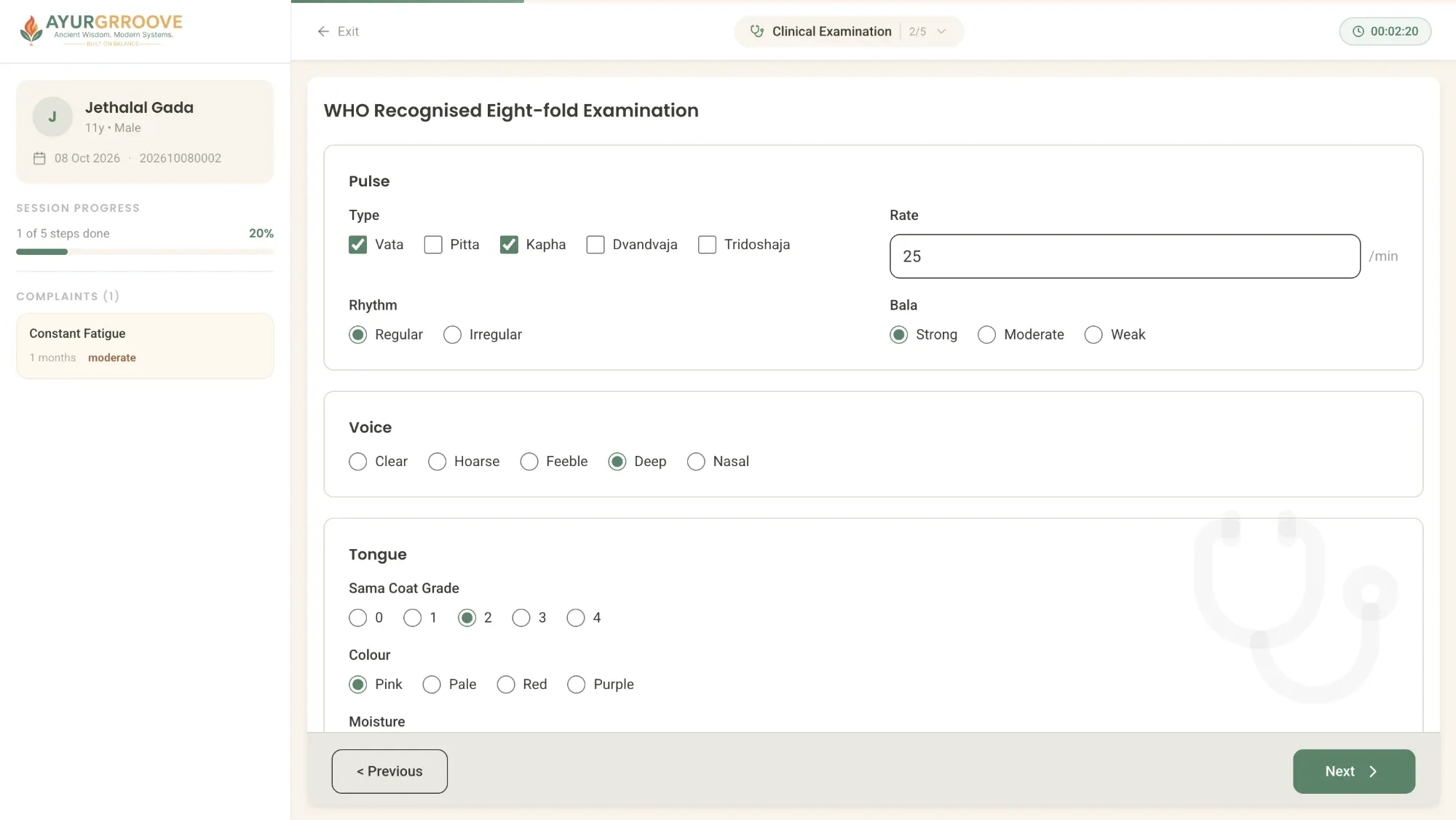Click the clock icon in the timer
Viewport: 1456px width, 820px height.
(x=1358, y=31)
